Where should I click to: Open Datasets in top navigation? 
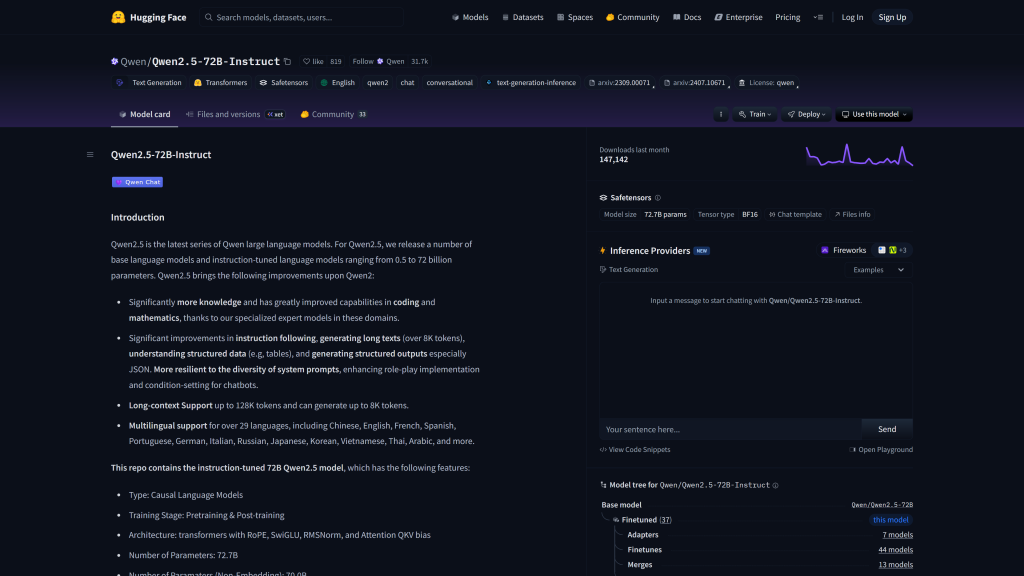click(522, 18)
